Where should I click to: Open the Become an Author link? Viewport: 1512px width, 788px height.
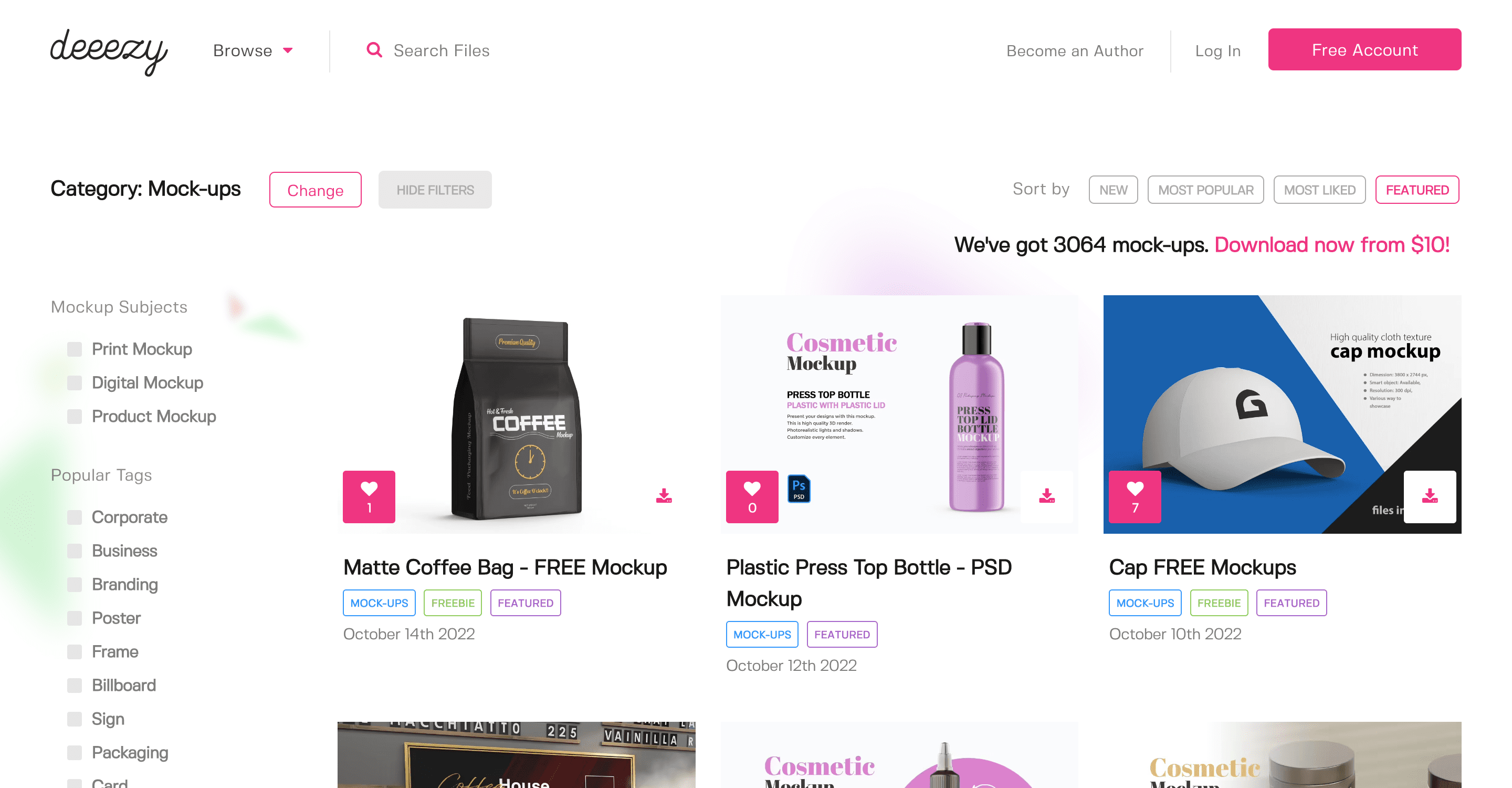1075,51
